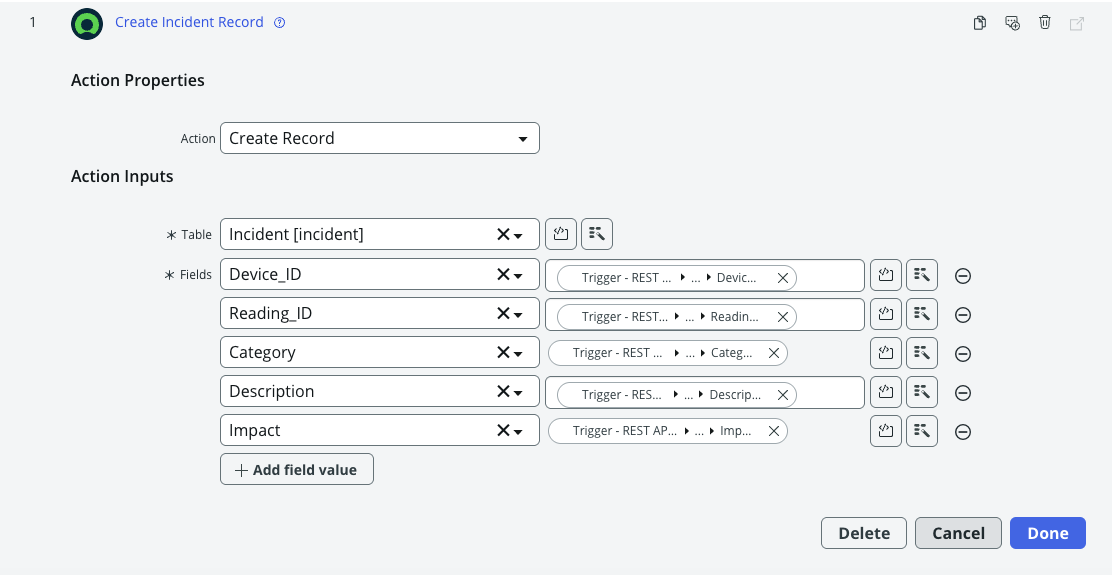Remove the Reading_ID field row
The image size is (1112, 575).
pos(962,315)
